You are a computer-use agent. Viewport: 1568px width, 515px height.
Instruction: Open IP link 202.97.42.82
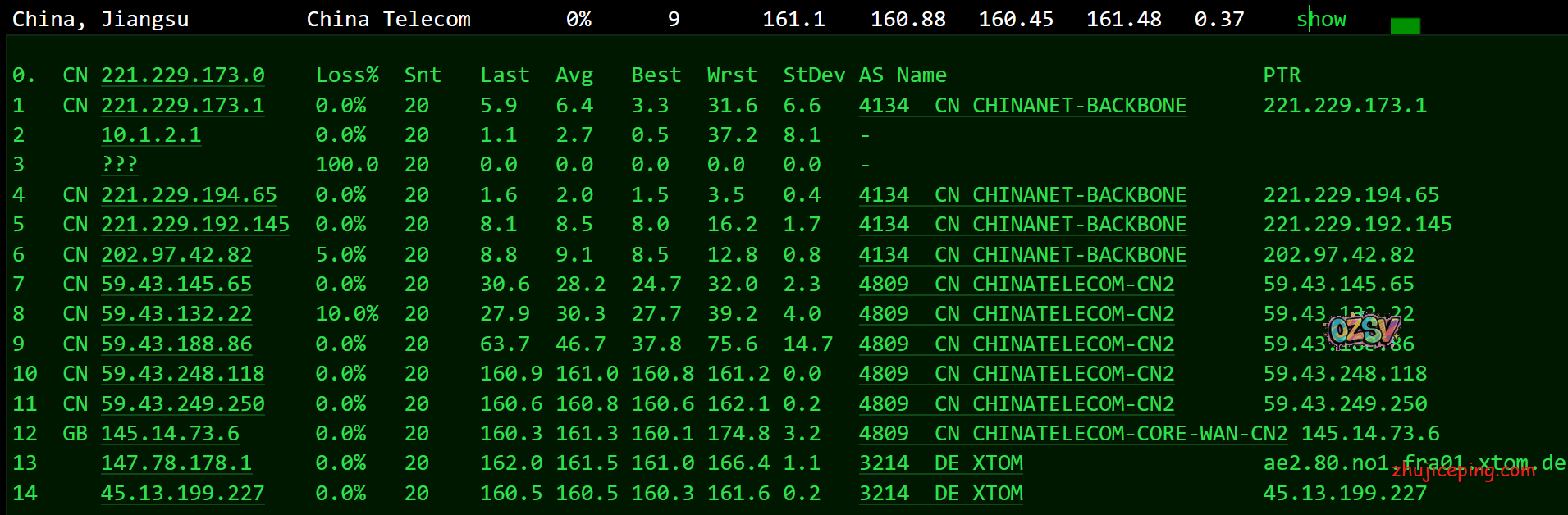(176, 255)
